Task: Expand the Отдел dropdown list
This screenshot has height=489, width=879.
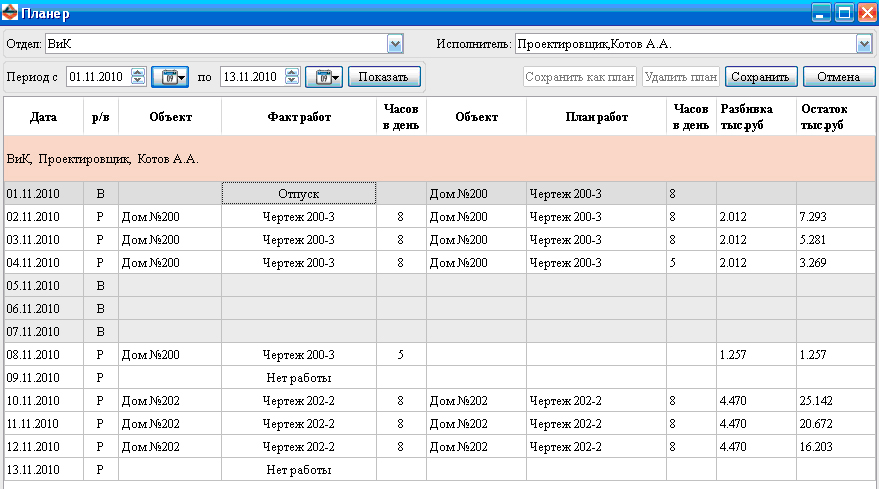Action: [395, 44]
